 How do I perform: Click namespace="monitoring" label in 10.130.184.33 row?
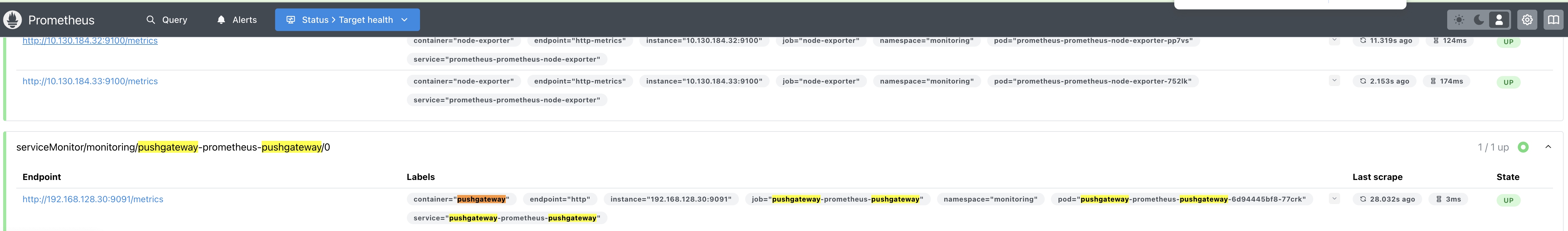(926, 81)
